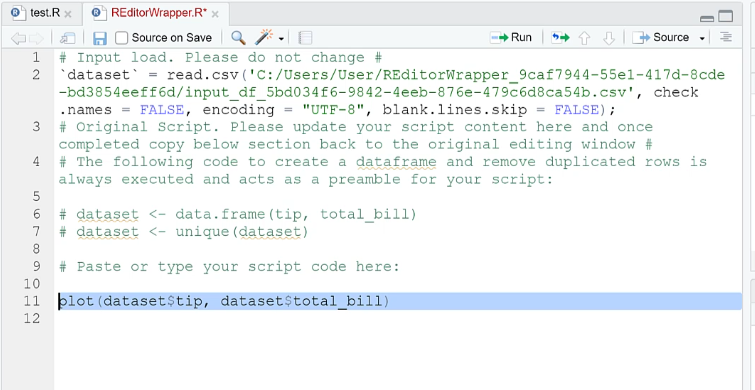
Task: Go forward to next source location
Action: click(36, 38)
